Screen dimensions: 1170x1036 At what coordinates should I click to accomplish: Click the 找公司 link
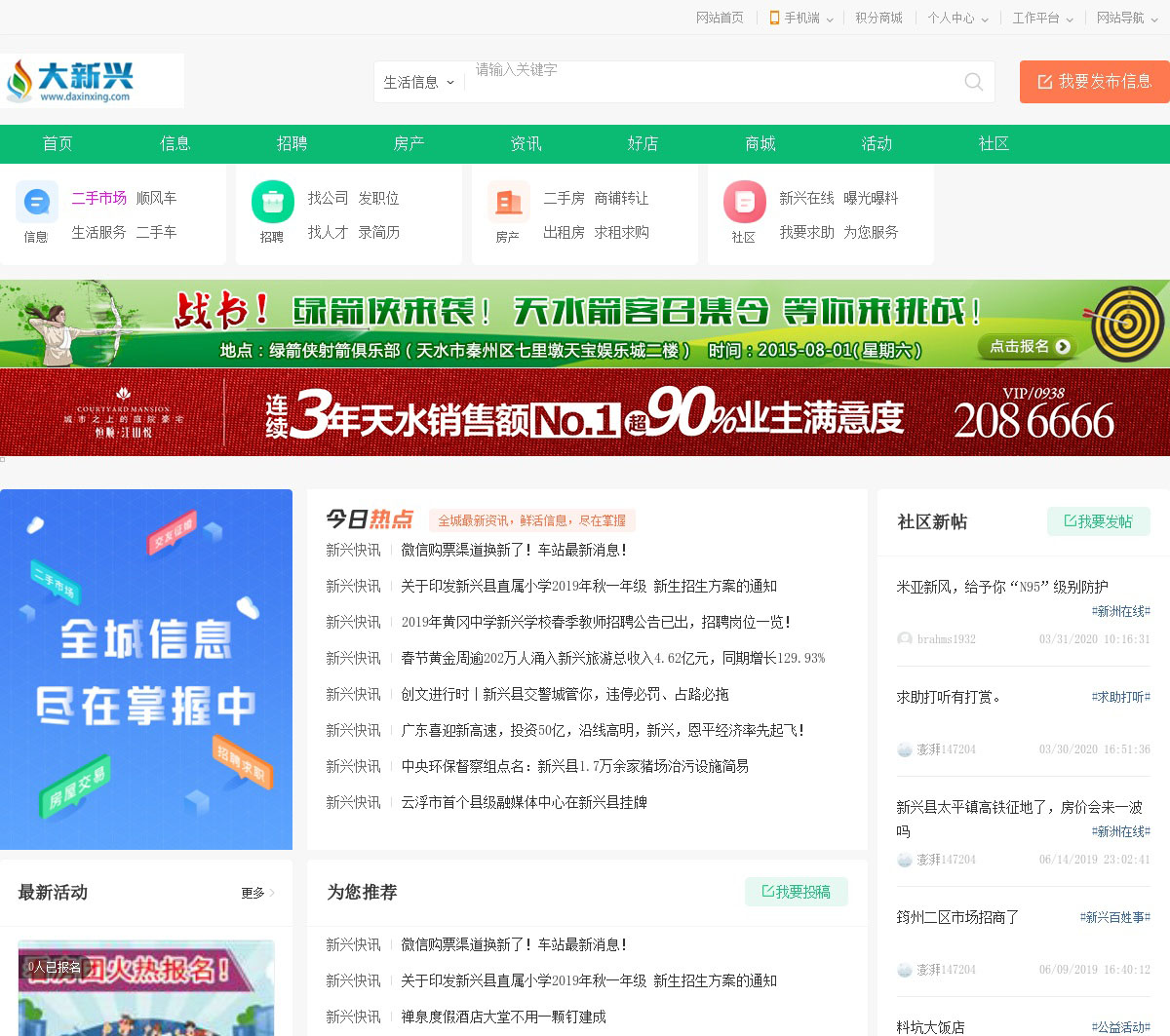pyautogui.click(x=328, y=198)
